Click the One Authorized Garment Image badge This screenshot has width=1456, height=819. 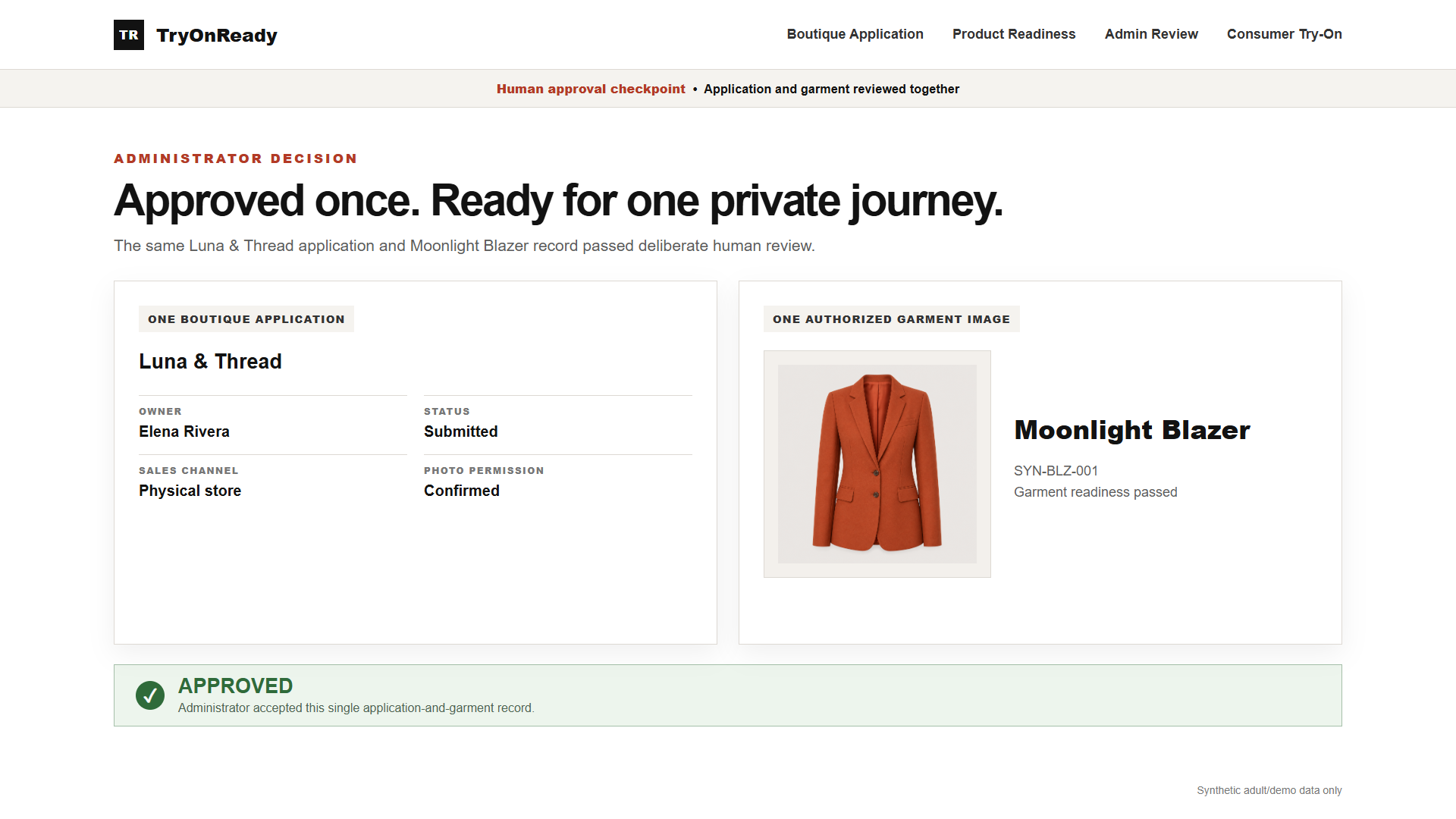pos(892,319)
